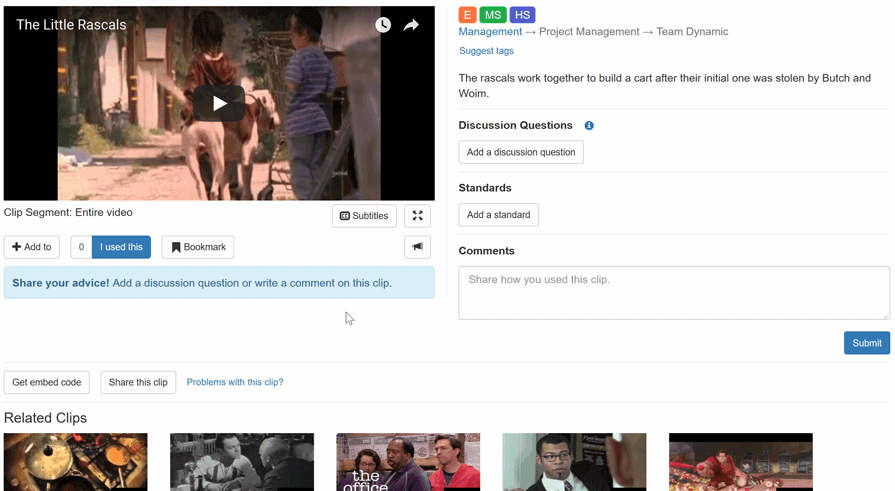Click the Add to button
This screenshot has height=491, width=895.
click(x=32, y=247)
